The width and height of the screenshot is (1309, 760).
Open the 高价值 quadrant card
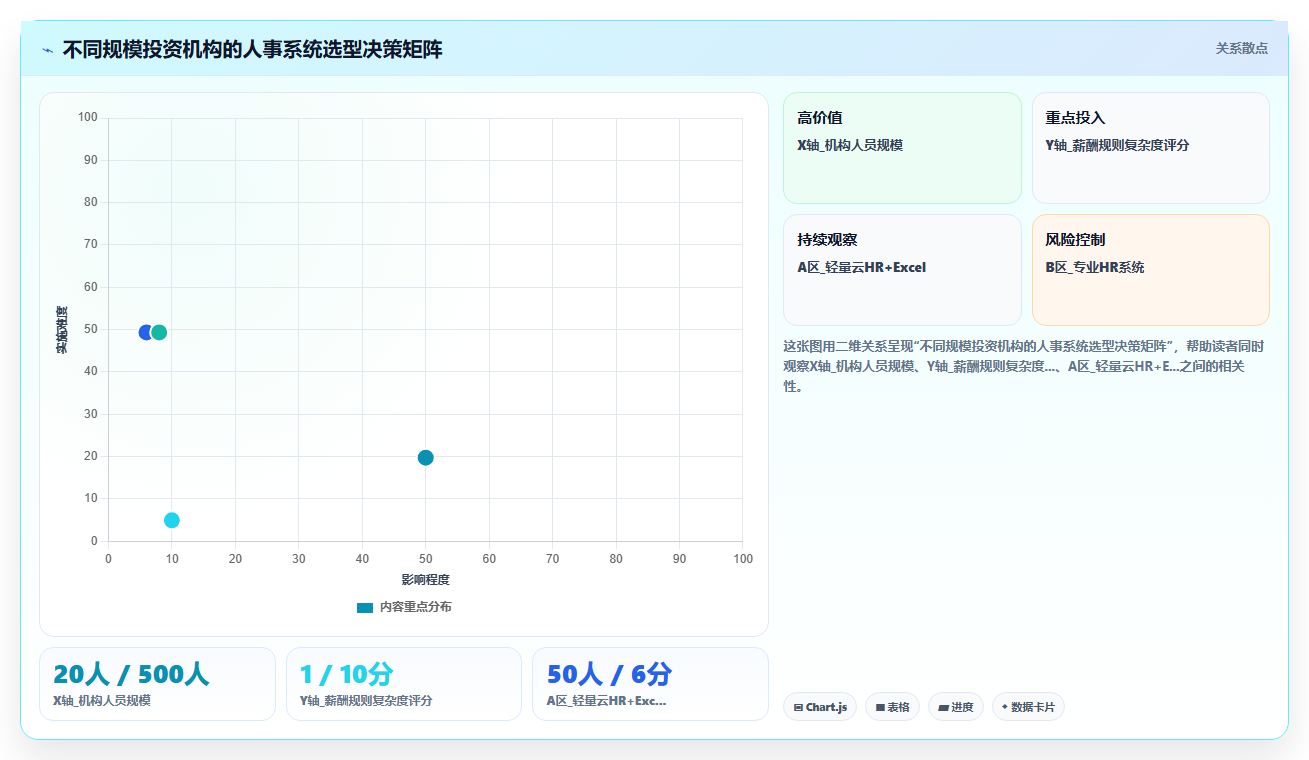(902, 148)
